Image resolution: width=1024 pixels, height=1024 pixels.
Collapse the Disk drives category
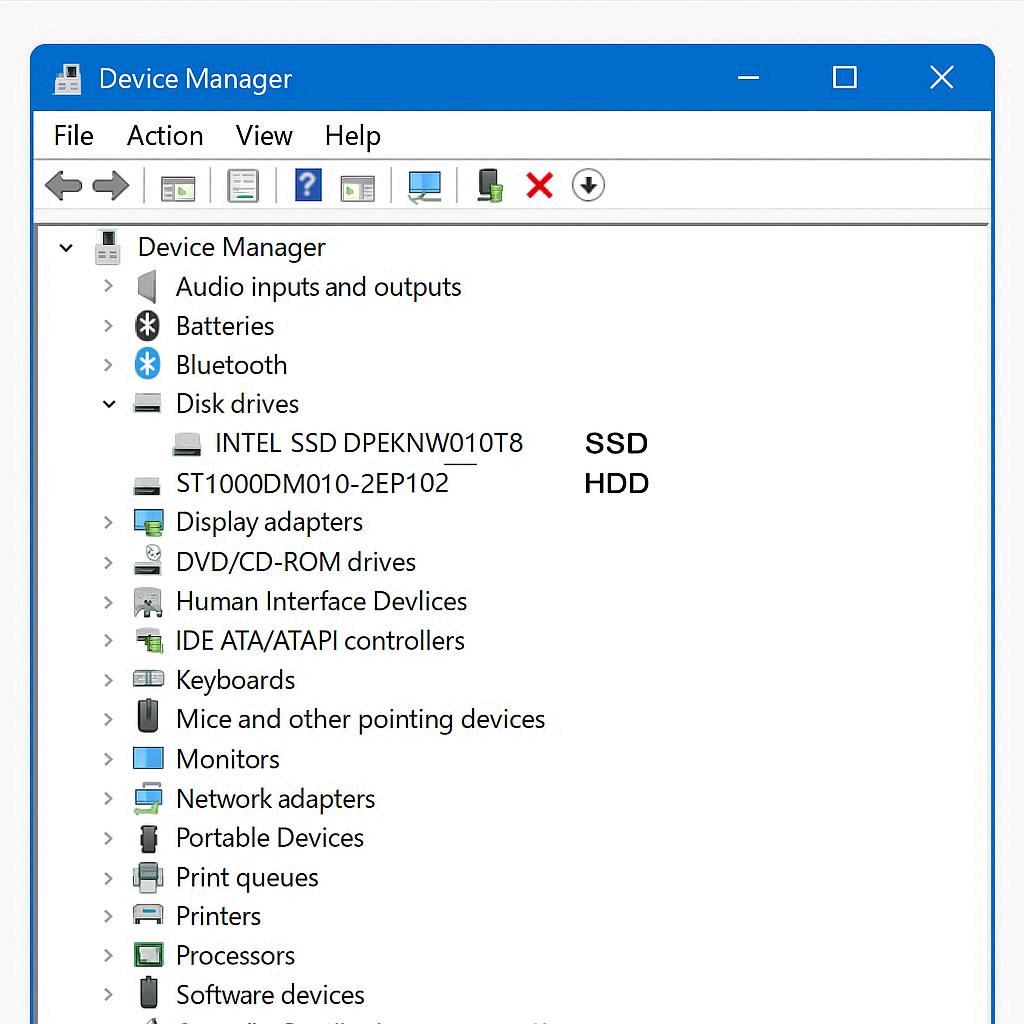pos(109,403)
